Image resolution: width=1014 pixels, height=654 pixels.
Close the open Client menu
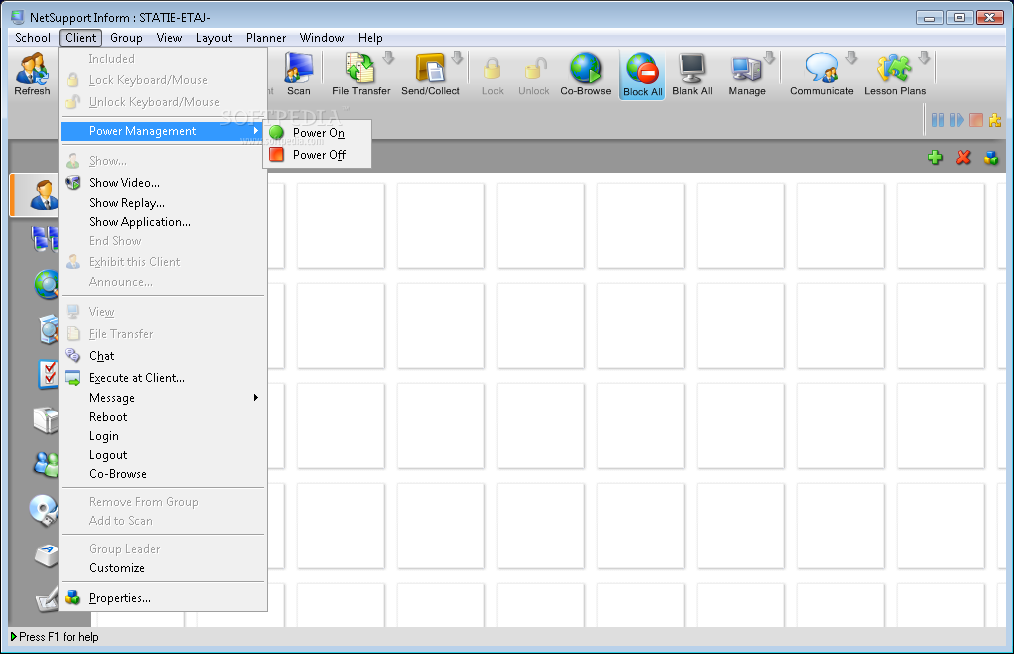(x=81, y=38)
